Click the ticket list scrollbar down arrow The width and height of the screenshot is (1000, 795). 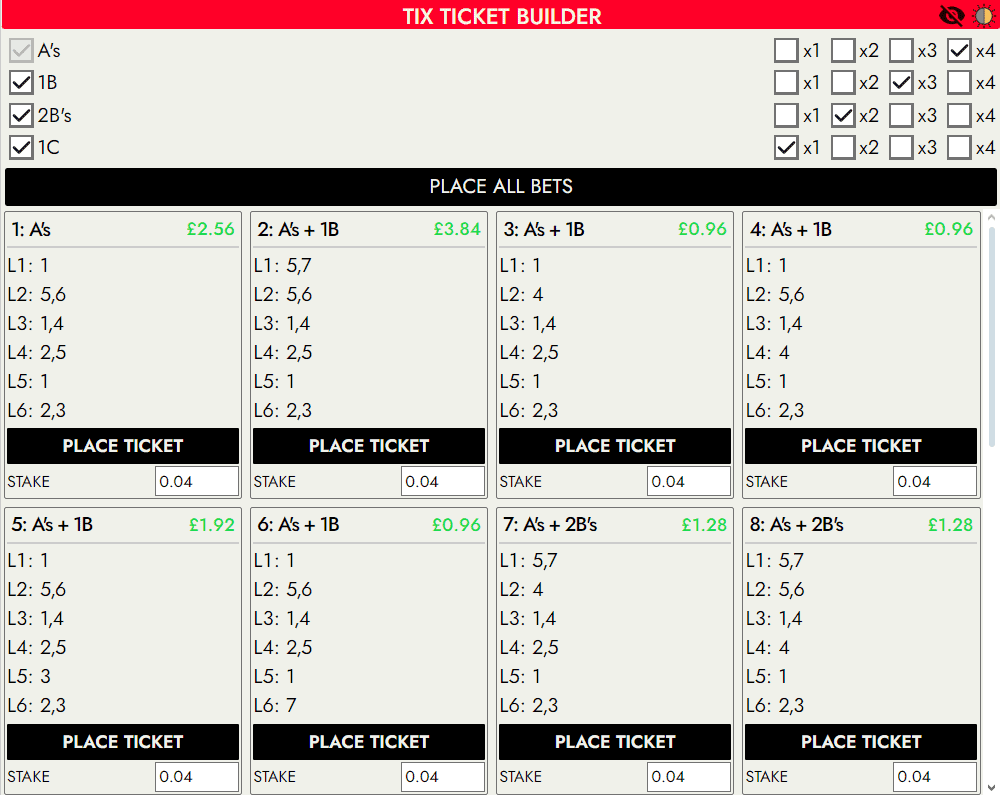coord(992,786)
